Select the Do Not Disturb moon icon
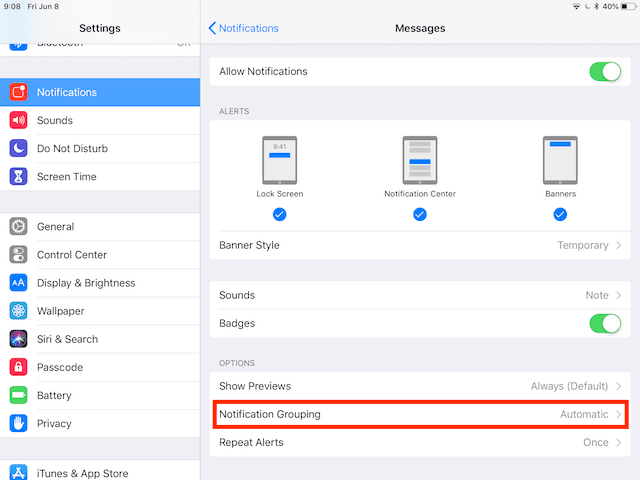 [x=18, y=148]
